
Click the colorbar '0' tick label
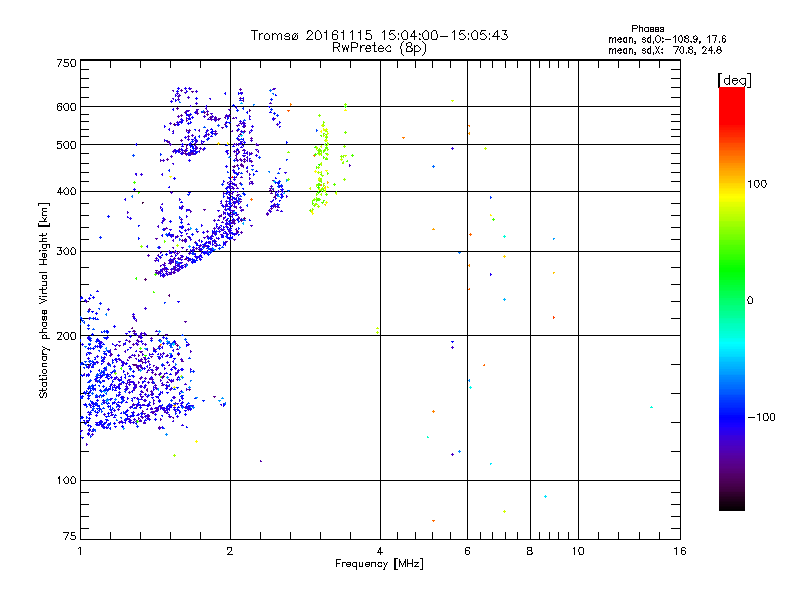(750, 301)
